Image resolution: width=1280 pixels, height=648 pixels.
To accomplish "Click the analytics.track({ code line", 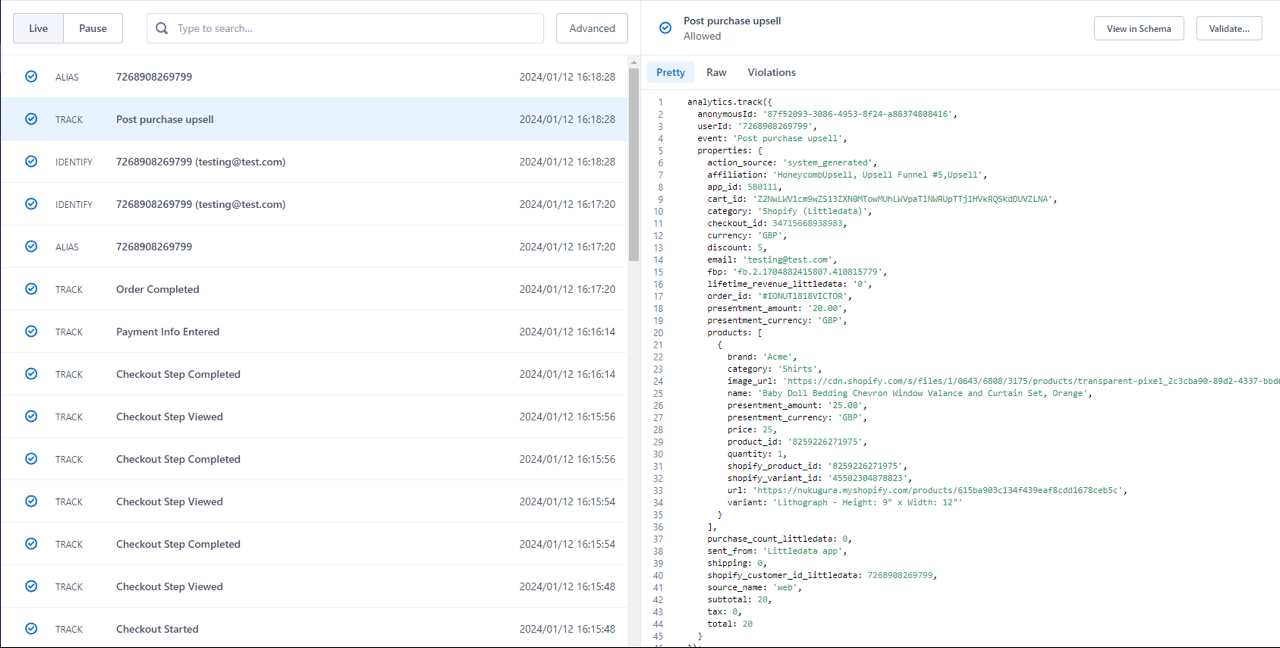I will [729, 102].
